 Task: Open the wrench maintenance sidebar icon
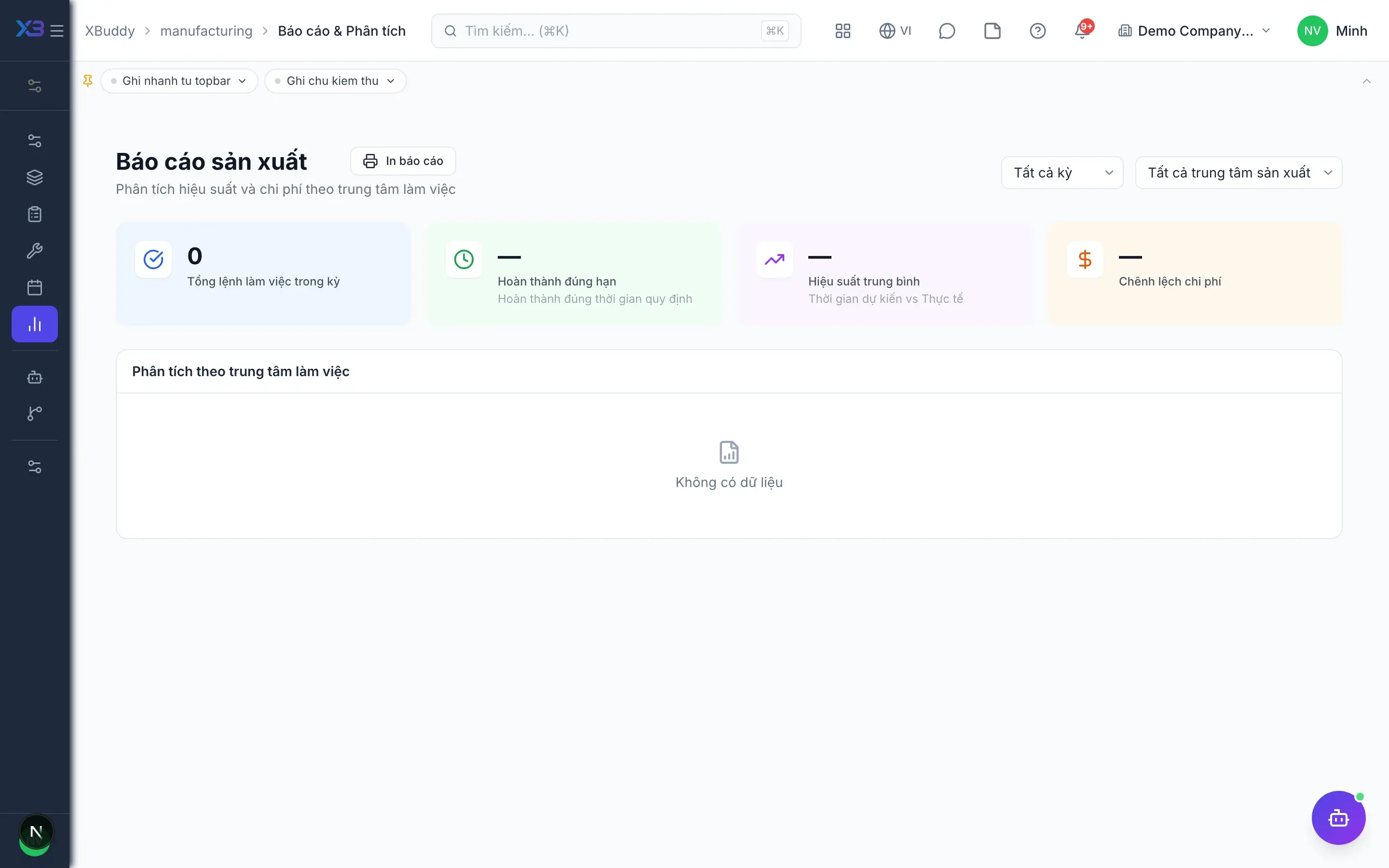point(34,251)
